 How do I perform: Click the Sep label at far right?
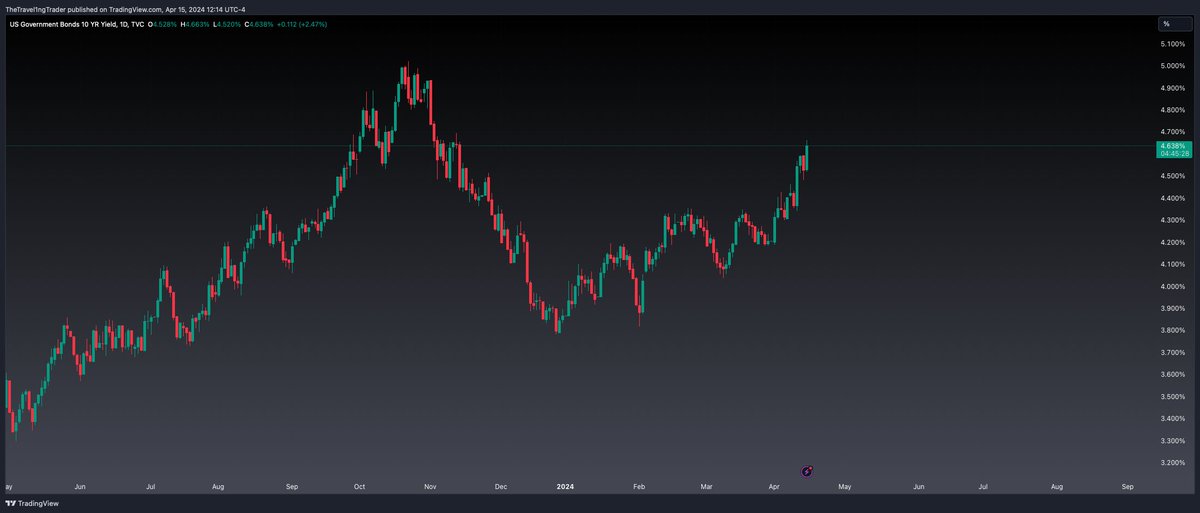point(1128,486)
